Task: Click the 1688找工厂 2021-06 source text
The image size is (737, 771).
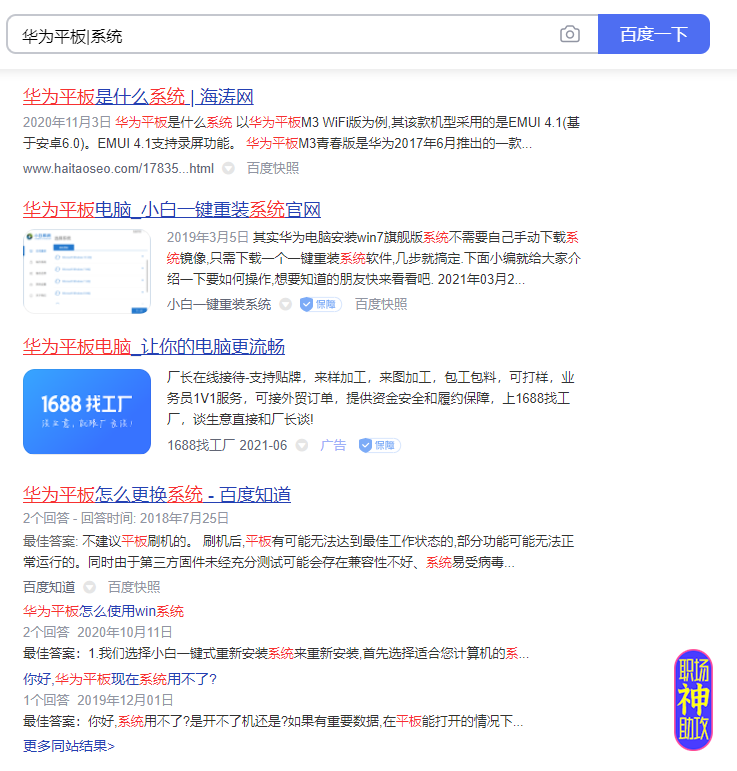Action: tap(227, 445)
